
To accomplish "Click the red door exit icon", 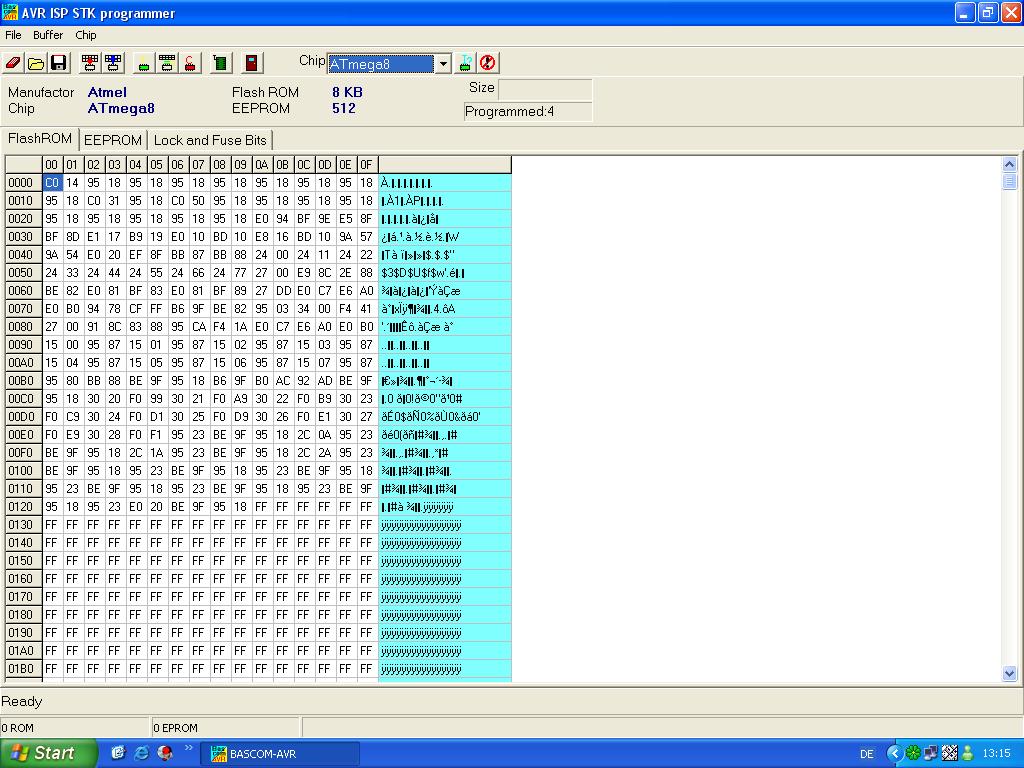I will (251, 63).
